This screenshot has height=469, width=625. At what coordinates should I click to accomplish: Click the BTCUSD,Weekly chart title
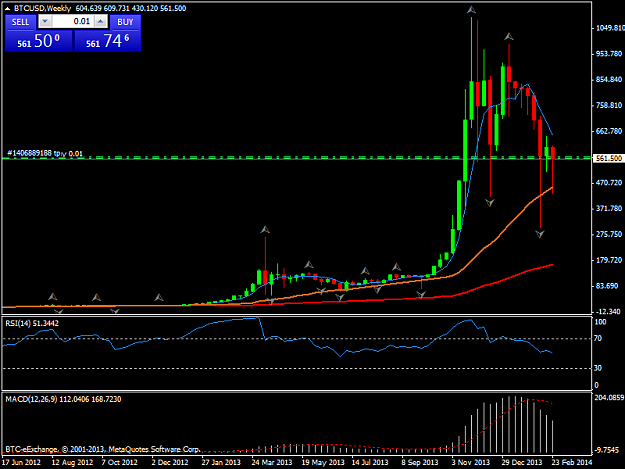42,8
